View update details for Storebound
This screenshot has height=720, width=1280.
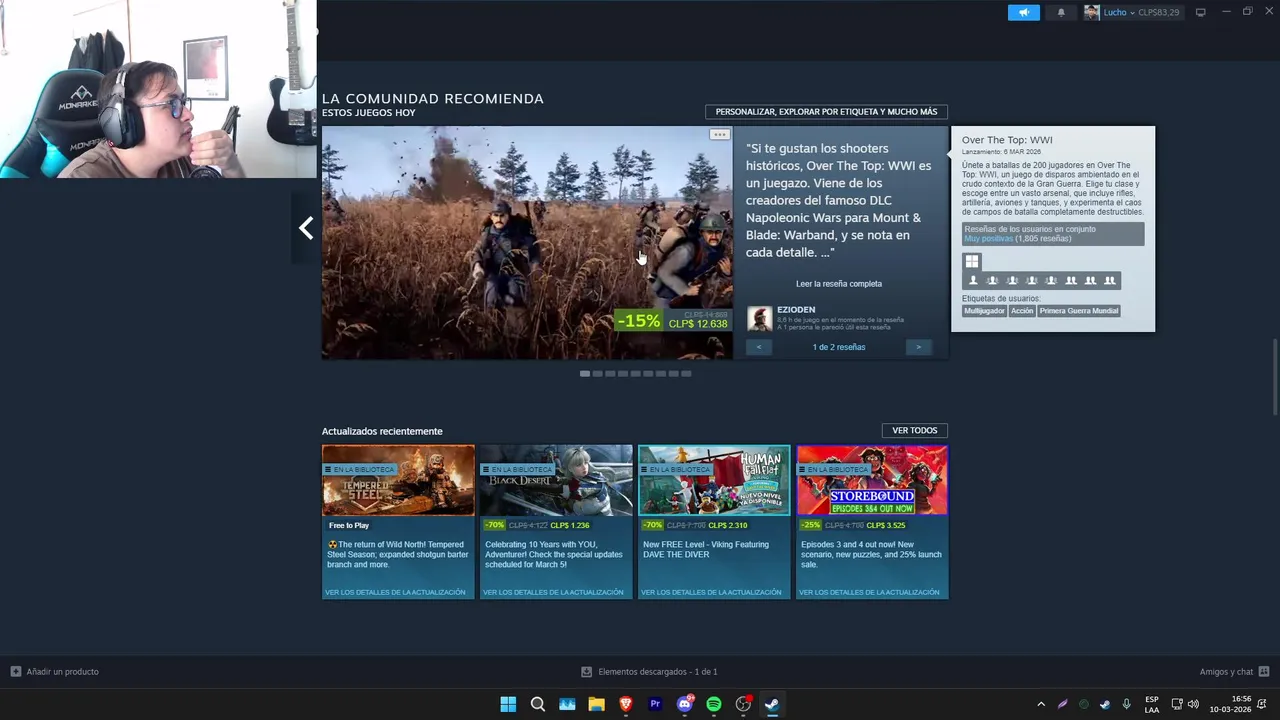coord(869,592)
